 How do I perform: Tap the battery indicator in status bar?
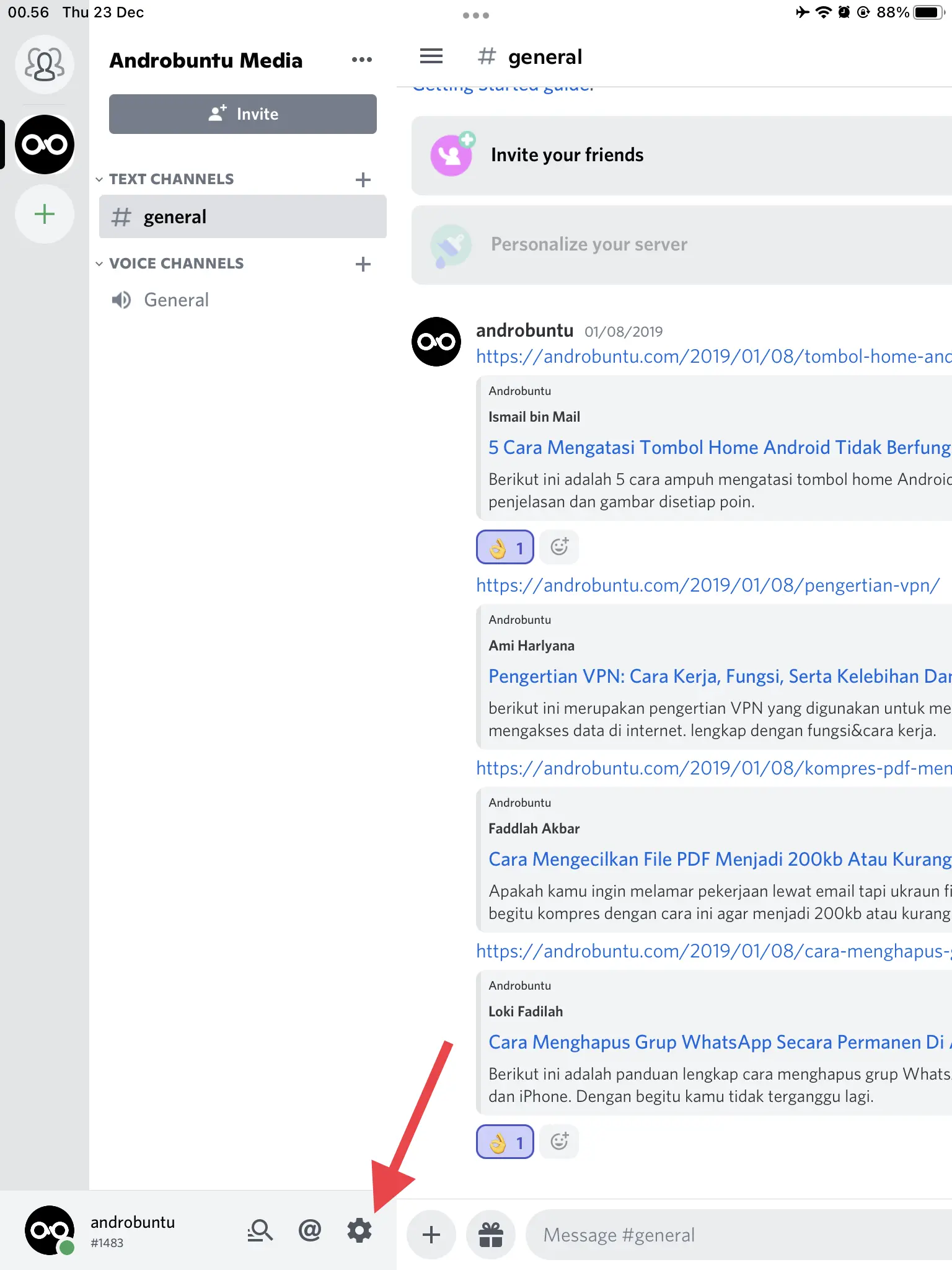(930, 12)
